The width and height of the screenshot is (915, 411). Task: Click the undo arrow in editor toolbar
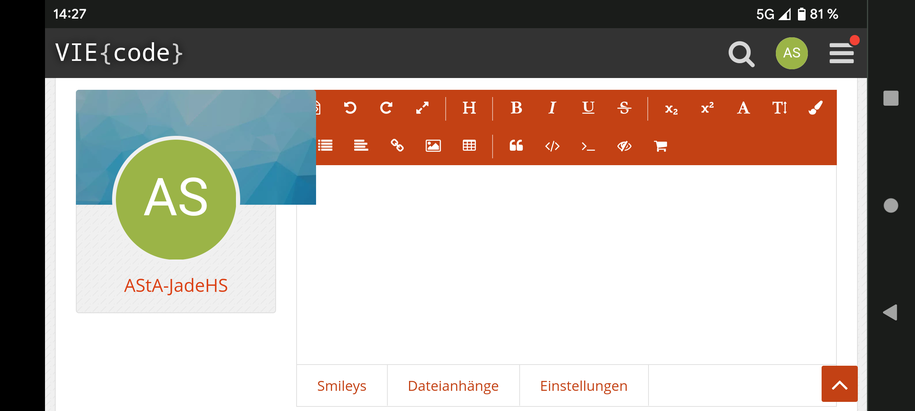[350, 108]
